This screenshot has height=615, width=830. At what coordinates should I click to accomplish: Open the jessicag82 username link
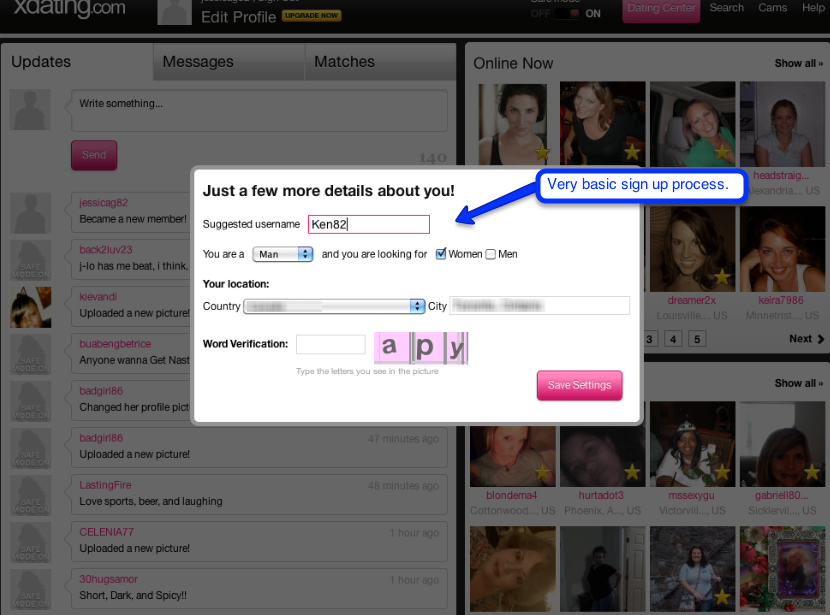(x=104, y=203)
